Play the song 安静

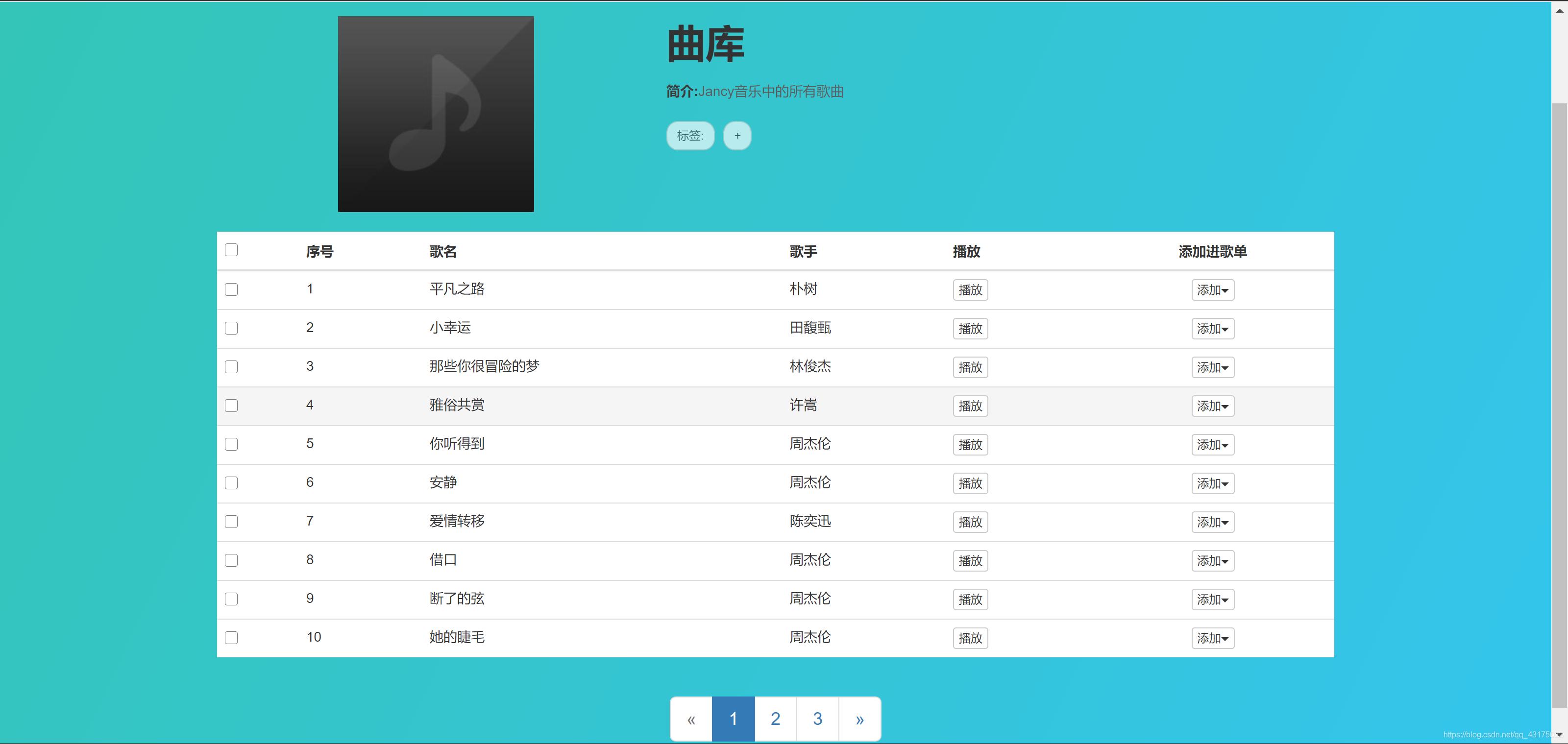pos(970,483)
